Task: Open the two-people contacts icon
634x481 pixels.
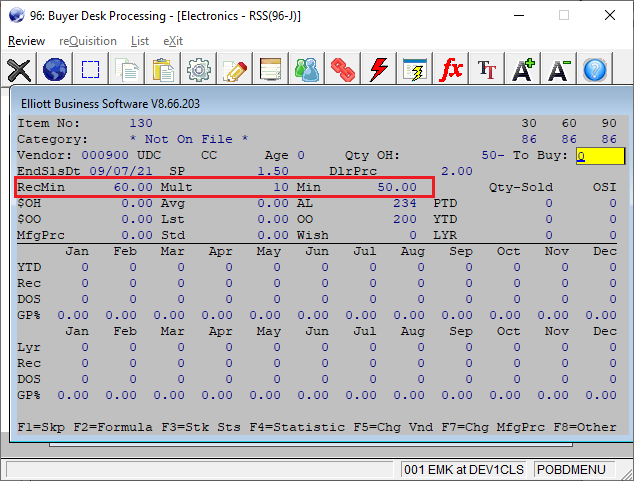Action: click(307, 70)
